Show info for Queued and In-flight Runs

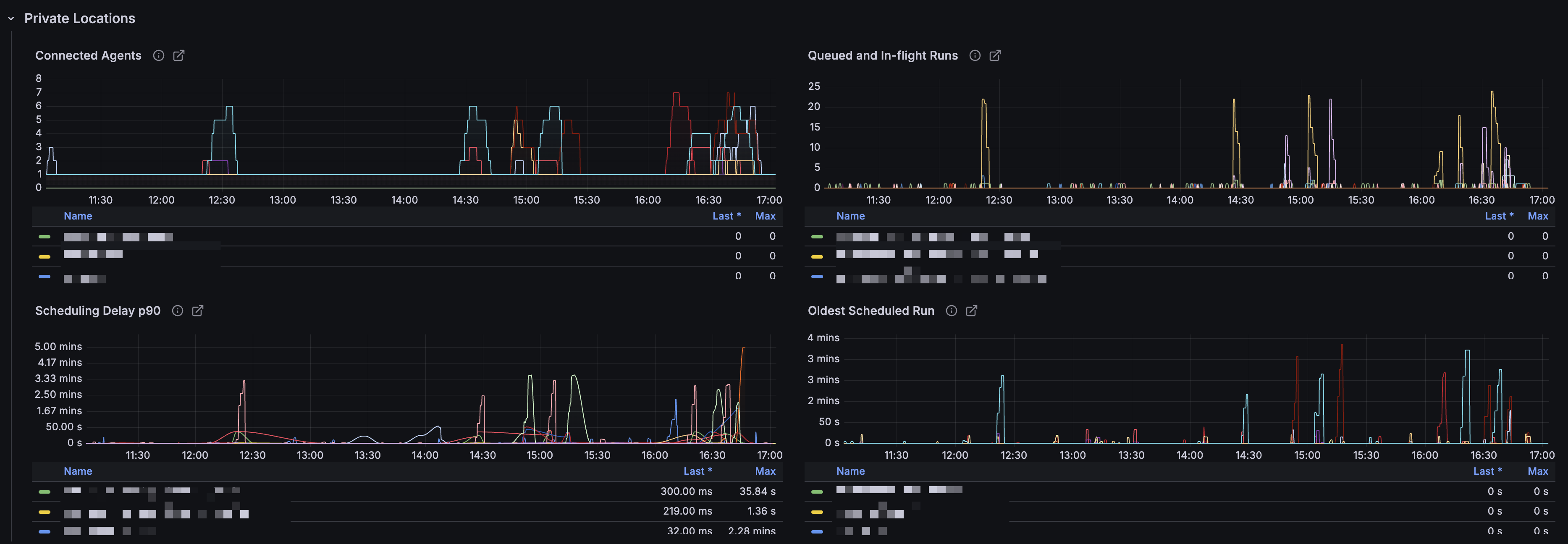click(x=975, y=55)
